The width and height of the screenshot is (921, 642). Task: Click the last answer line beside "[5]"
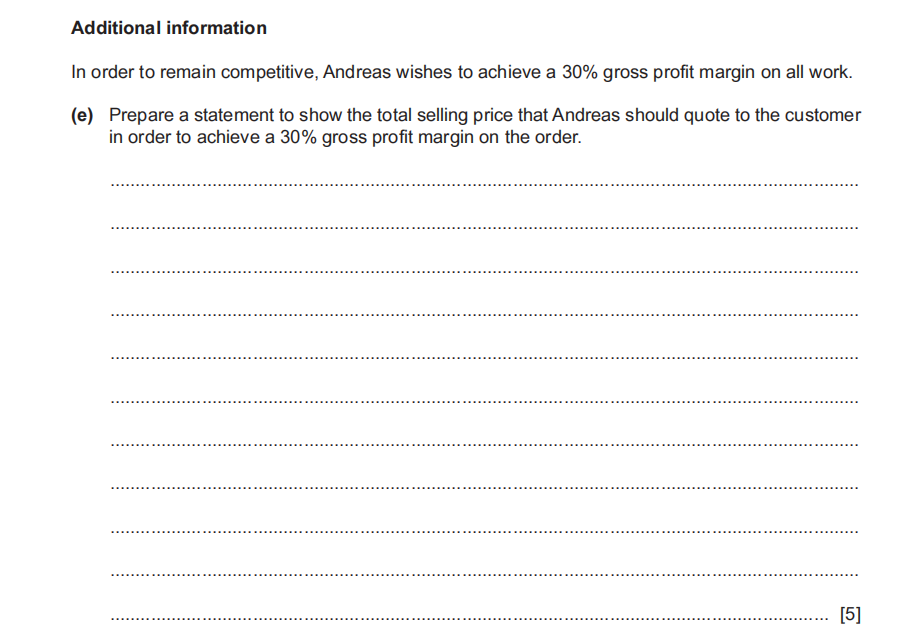470,618
